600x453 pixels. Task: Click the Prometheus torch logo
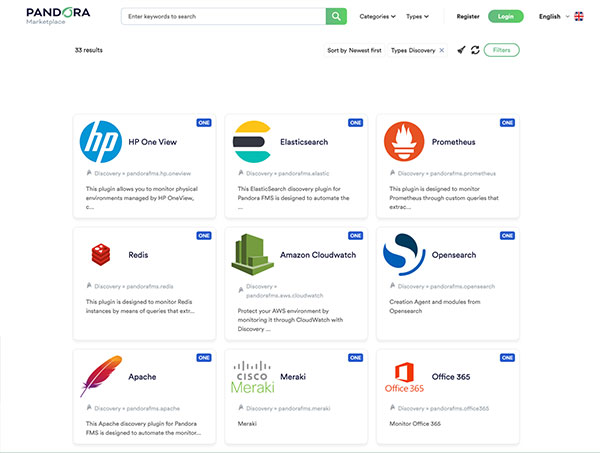pos(404,142)
